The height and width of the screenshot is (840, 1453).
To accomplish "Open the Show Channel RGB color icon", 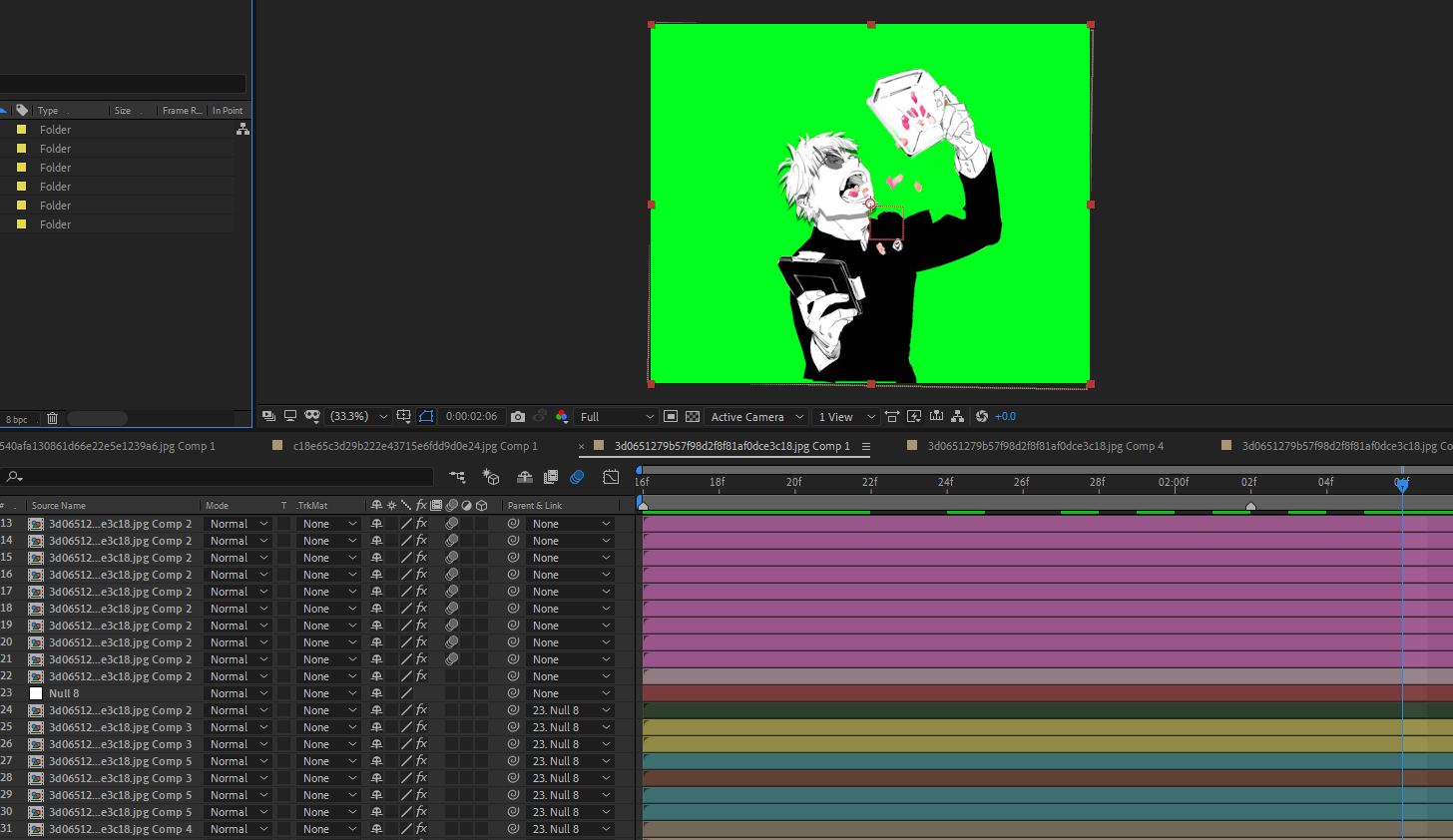I will pos(561,416).
